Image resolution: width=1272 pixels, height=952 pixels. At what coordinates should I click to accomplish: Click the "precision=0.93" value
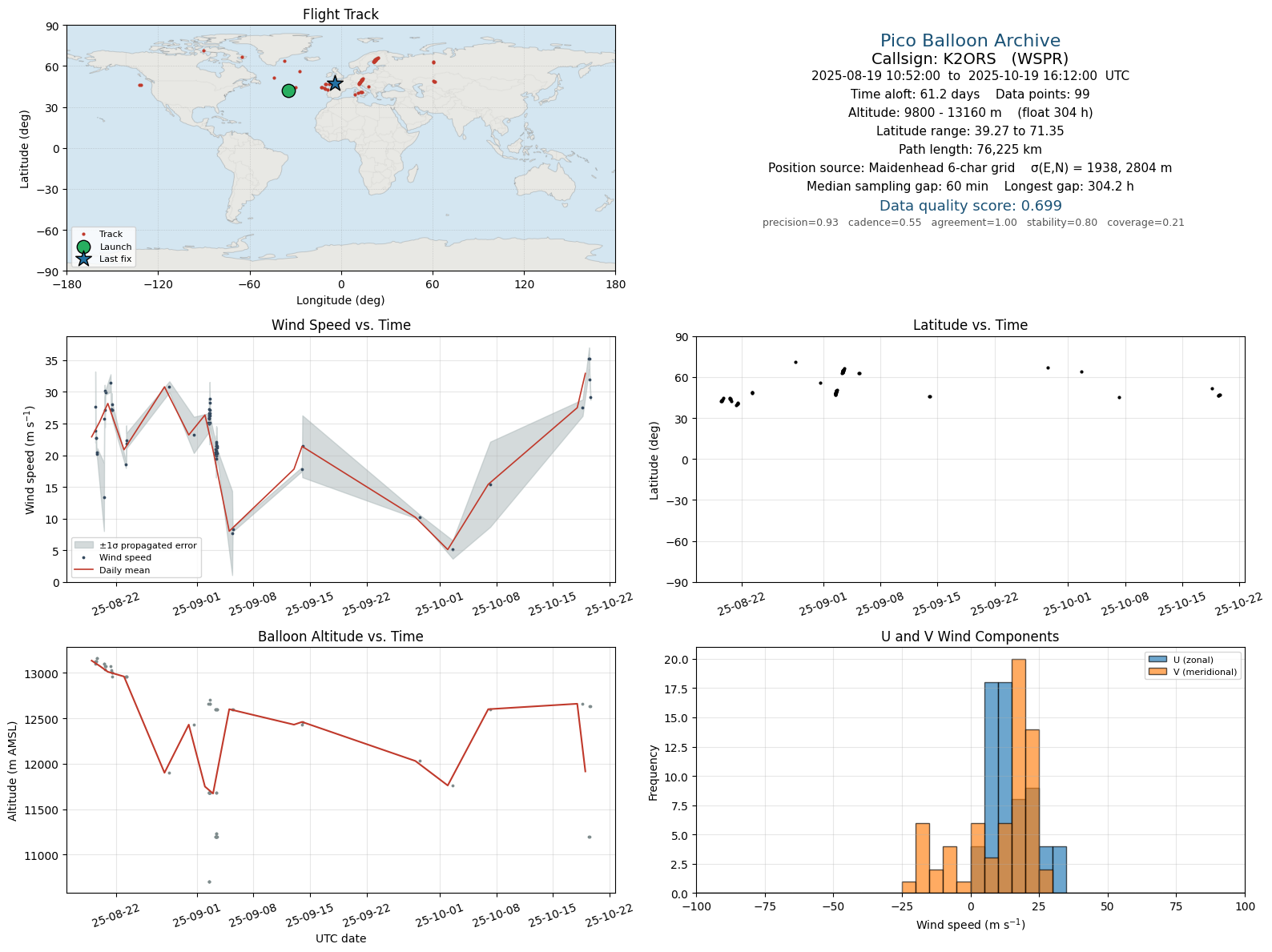click(x=800, y=223)
